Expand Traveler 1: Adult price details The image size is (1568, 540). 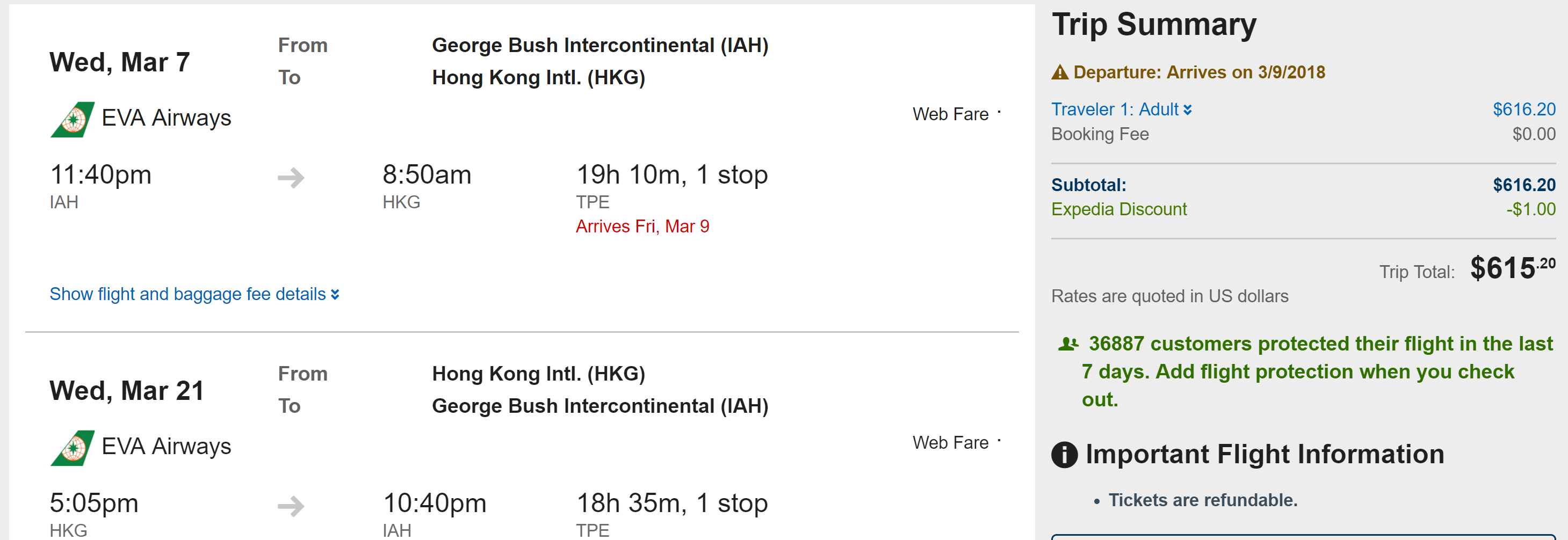(x=1121, y=110)
